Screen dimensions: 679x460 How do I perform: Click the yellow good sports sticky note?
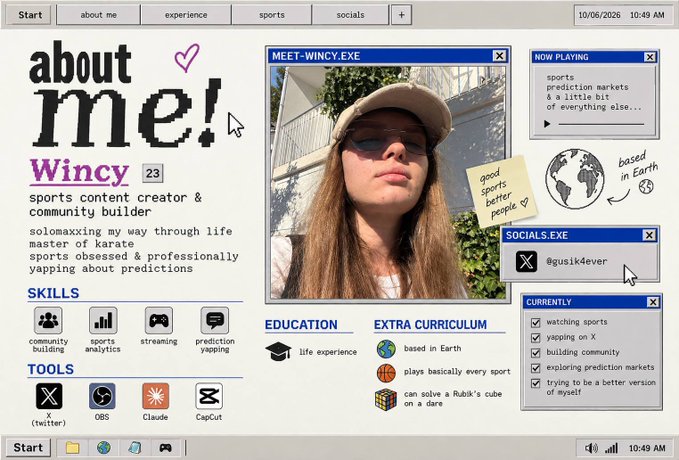[501, 191]
